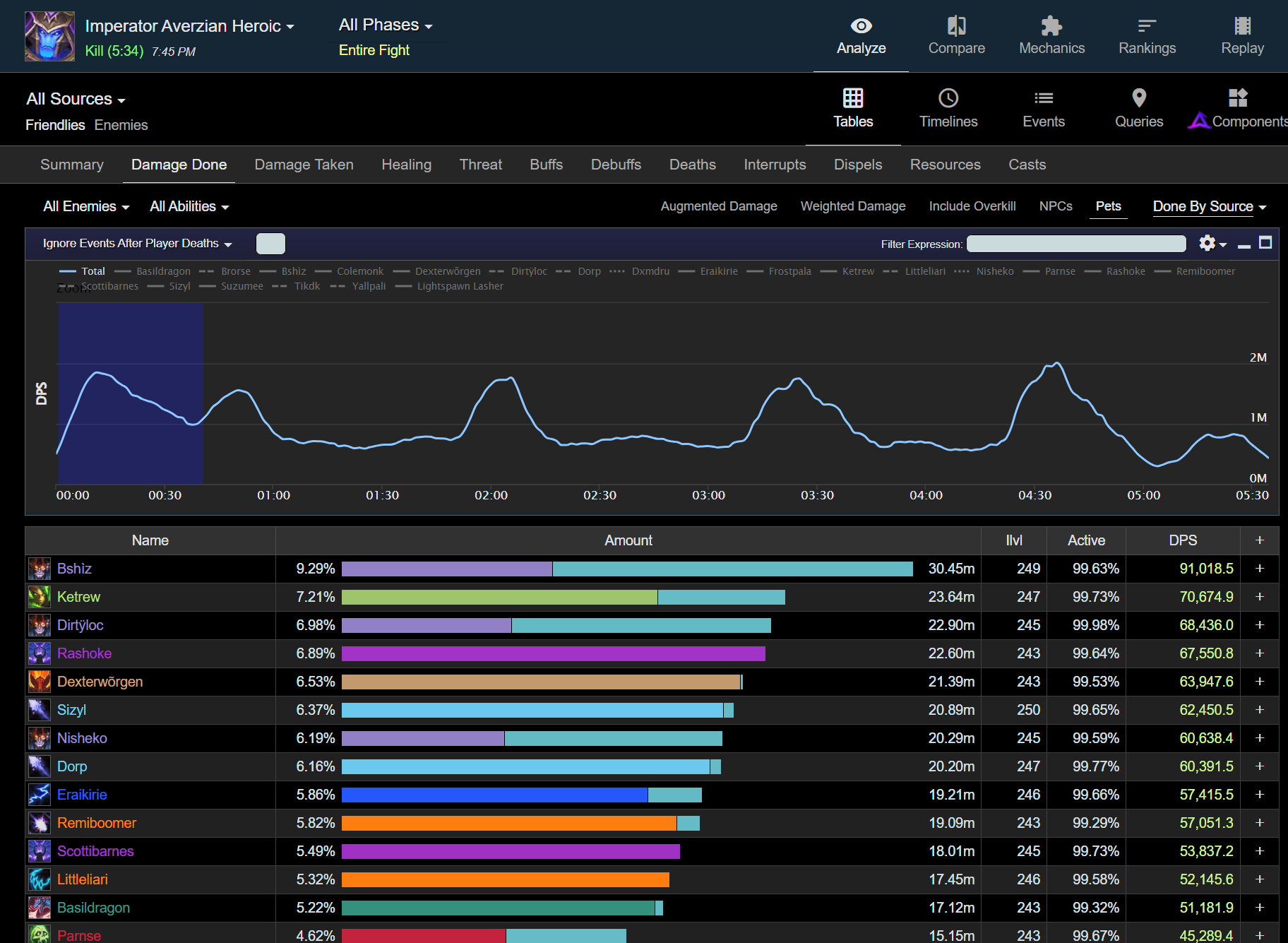1288x943 pixels.
Task: Switch to the Interrupts tab
Action: [775, 165]
